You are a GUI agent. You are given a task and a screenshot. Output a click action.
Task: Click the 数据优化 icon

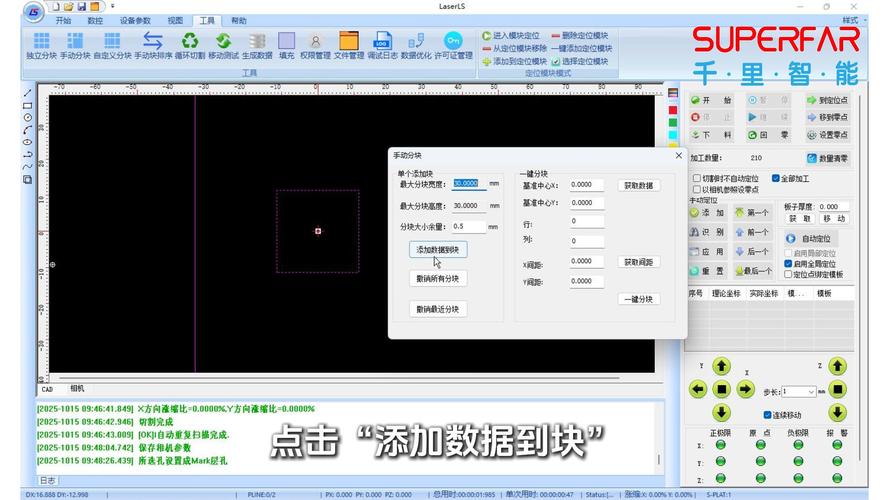(x=416, y=41)
